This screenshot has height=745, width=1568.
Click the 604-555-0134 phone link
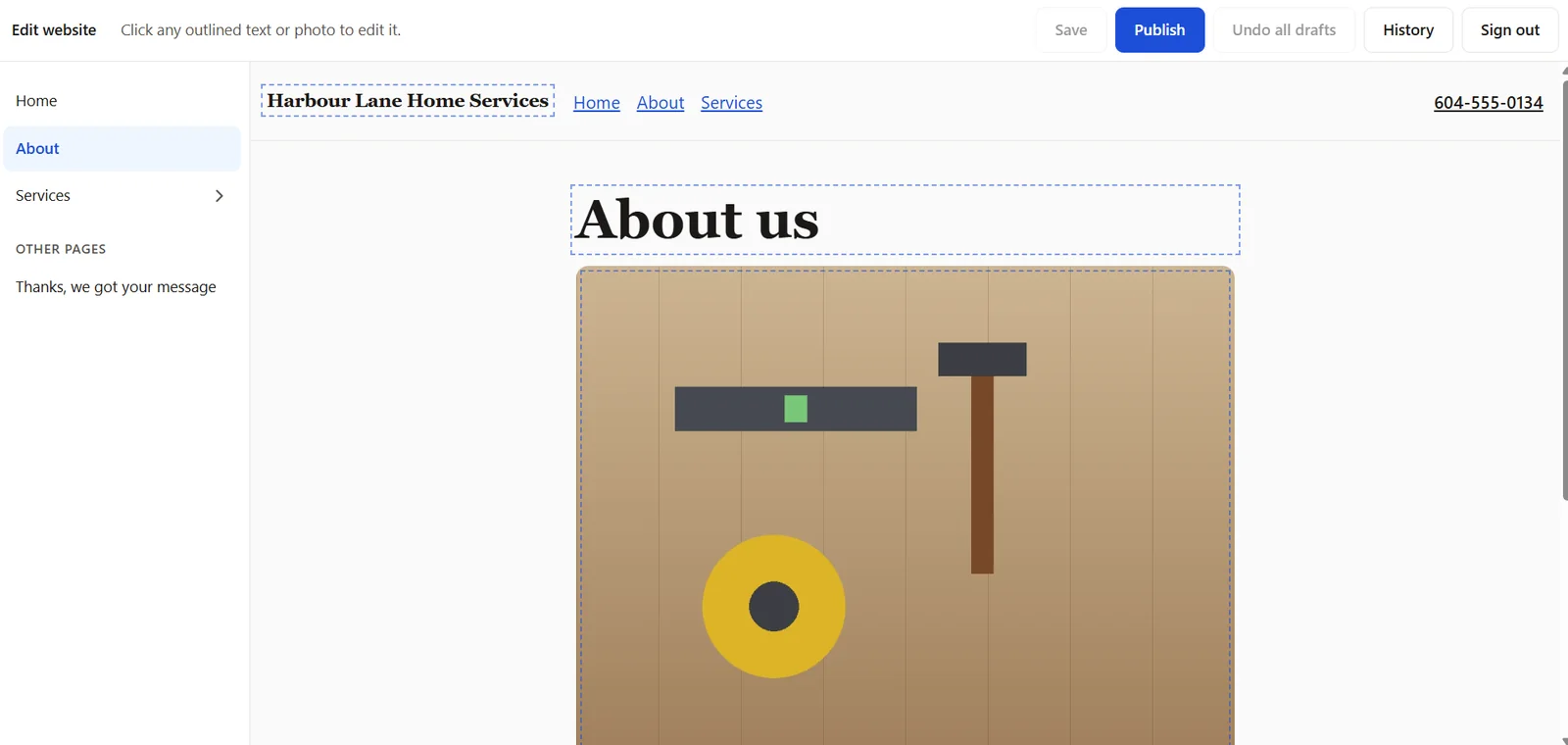pyautogui.click(x=1488, y=103)
